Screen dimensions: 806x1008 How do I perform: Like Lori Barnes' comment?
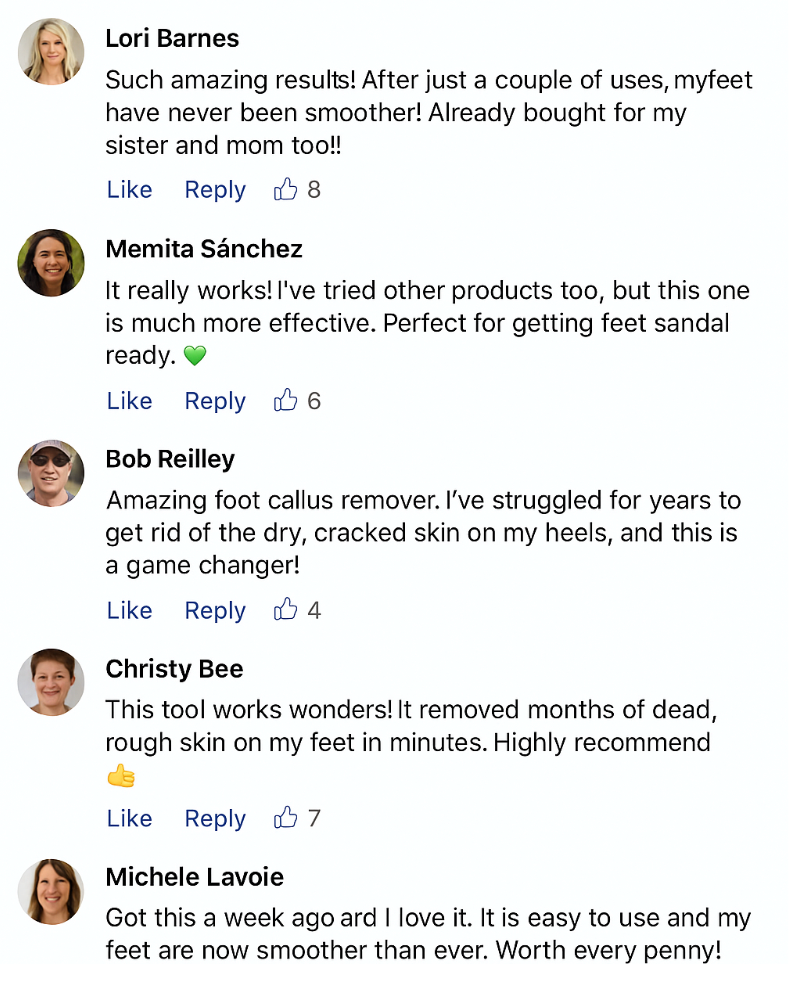coord(129,190)
